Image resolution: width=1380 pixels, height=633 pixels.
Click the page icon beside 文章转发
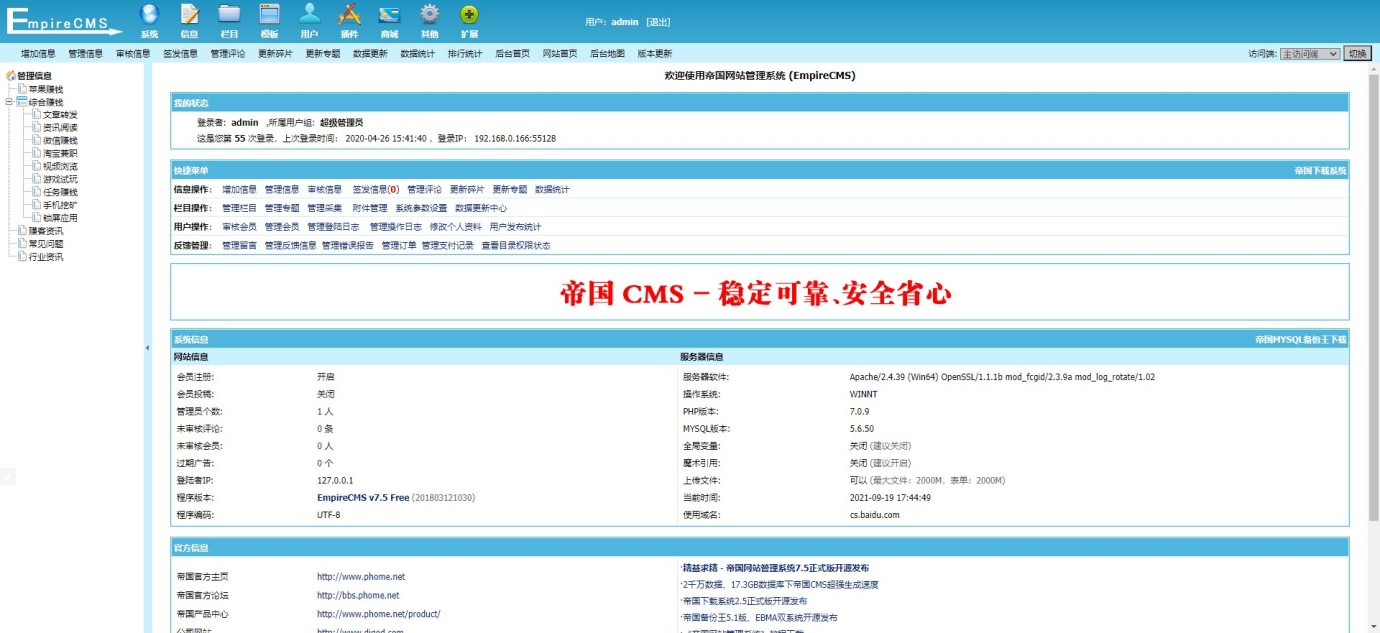click(x=36, y=115)
